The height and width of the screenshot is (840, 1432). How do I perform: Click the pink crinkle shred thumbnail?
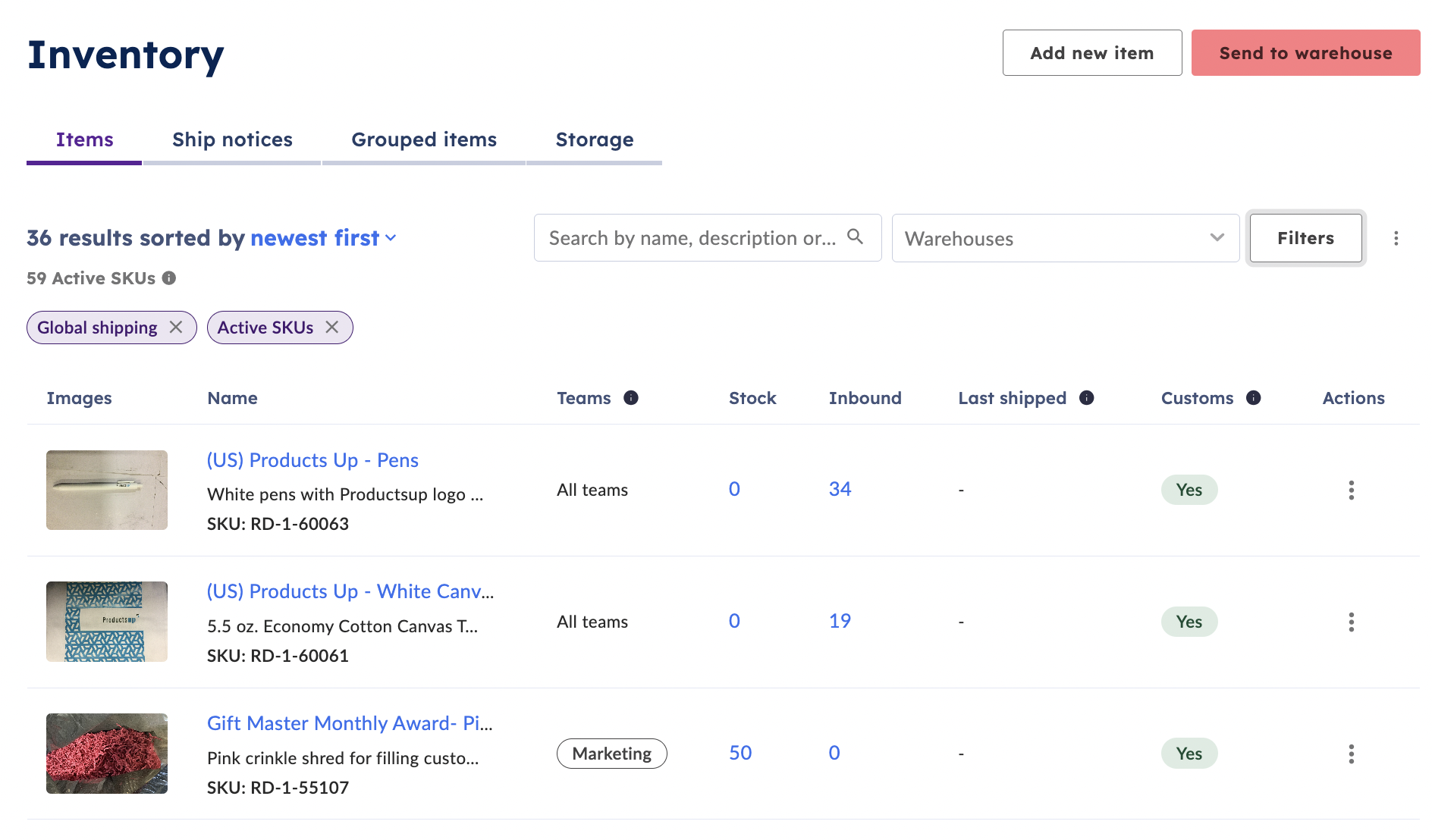107,754
